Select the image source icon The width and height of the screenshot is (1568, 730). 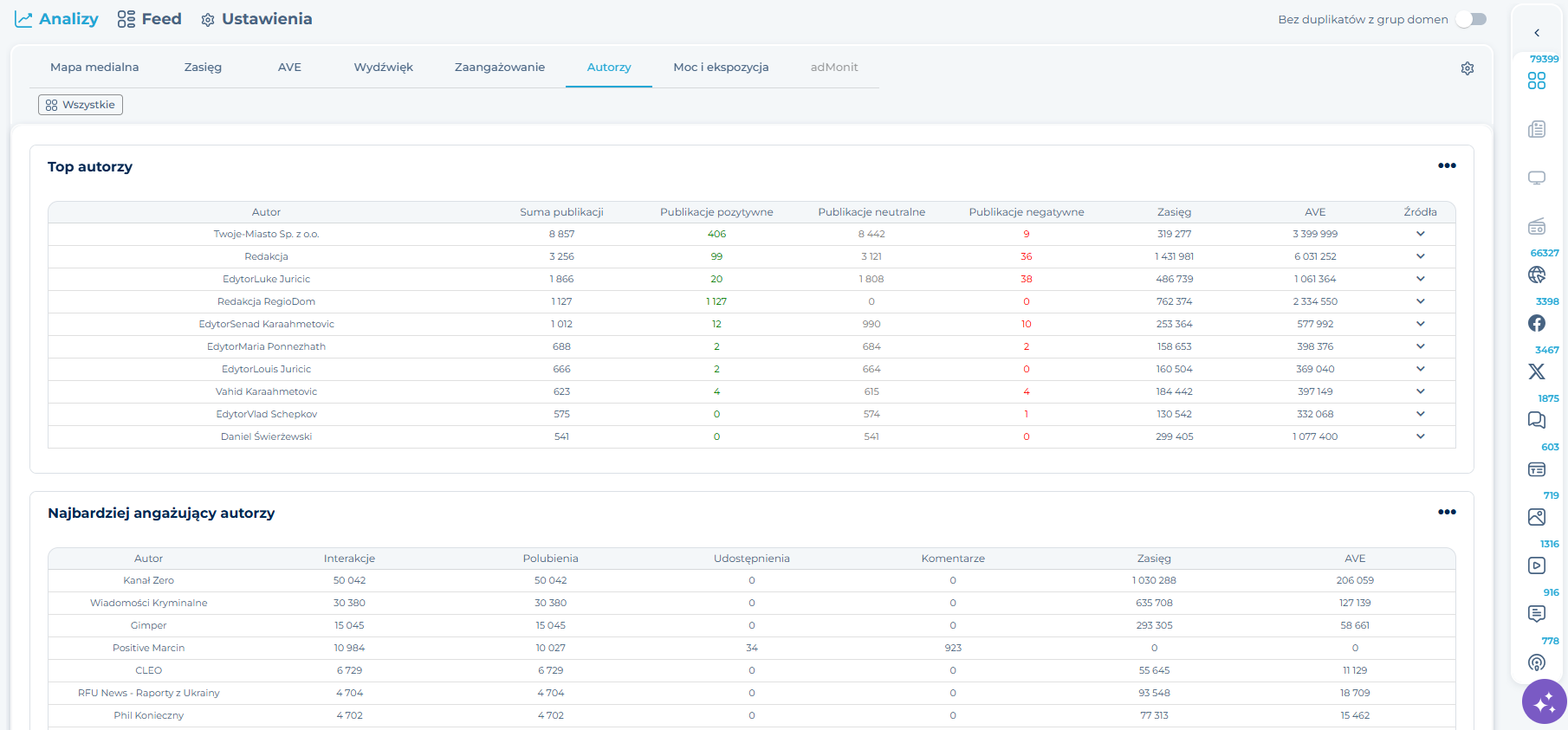[x=1537, y=517]
